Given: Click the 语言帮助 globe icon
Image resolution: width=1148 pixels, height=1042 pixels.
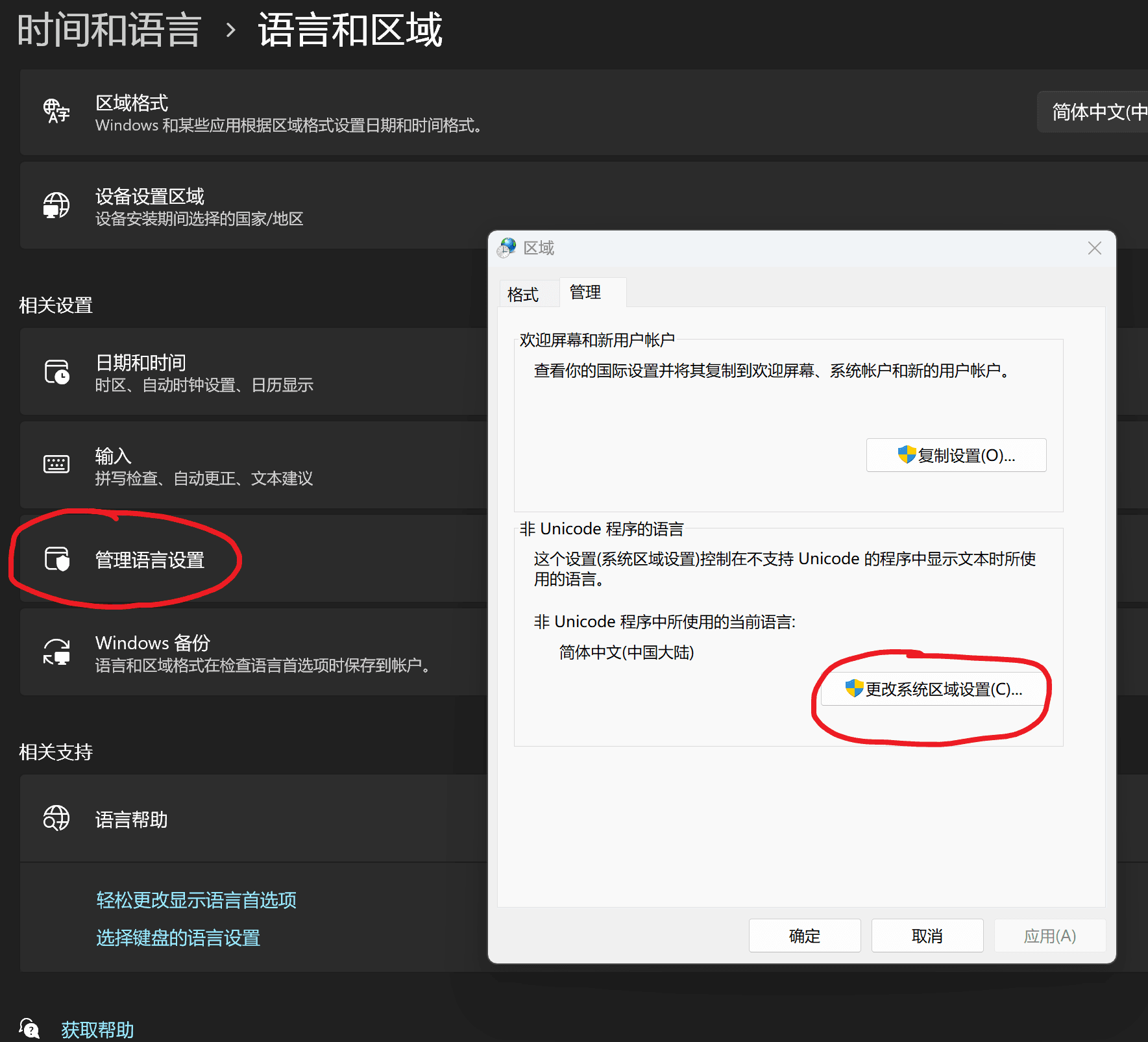Looking at the screenshot, I should point(56,818).
